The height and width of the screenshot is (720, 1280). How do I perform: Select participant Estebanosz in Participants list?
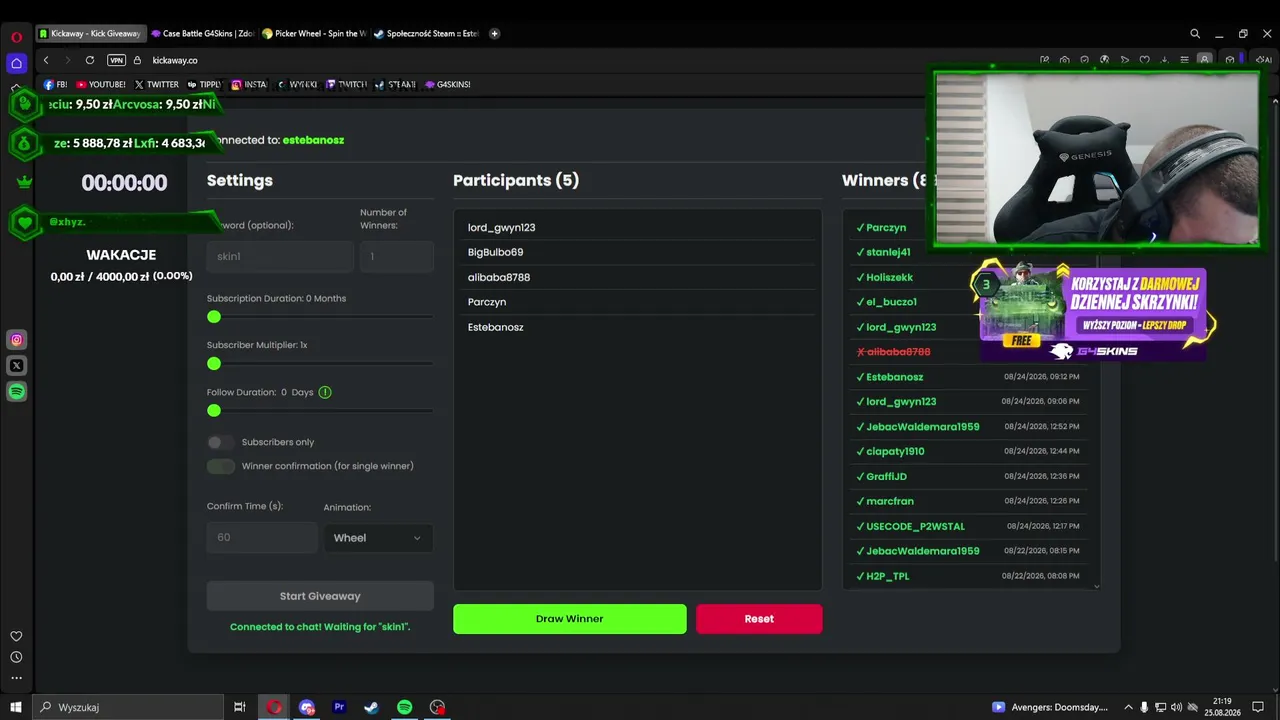495,327
